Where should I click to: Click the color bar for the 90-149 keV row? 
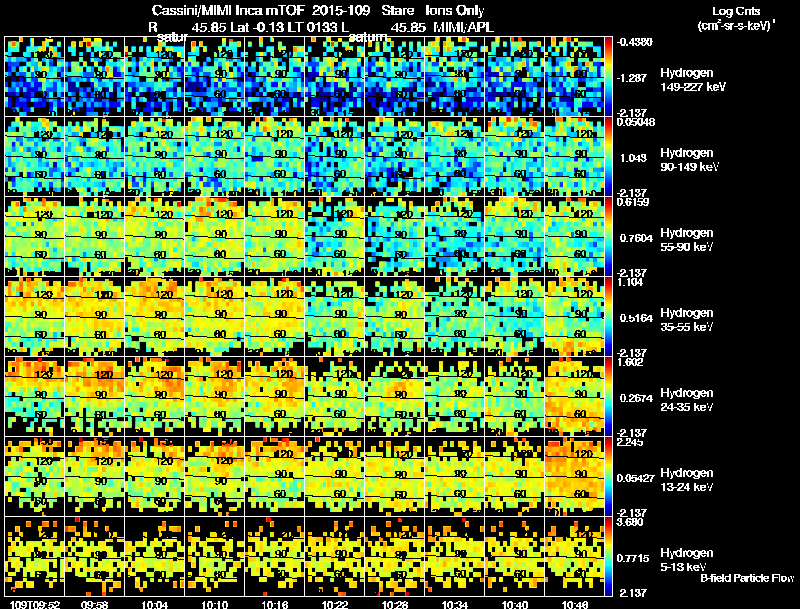click(x=608, y=156)
